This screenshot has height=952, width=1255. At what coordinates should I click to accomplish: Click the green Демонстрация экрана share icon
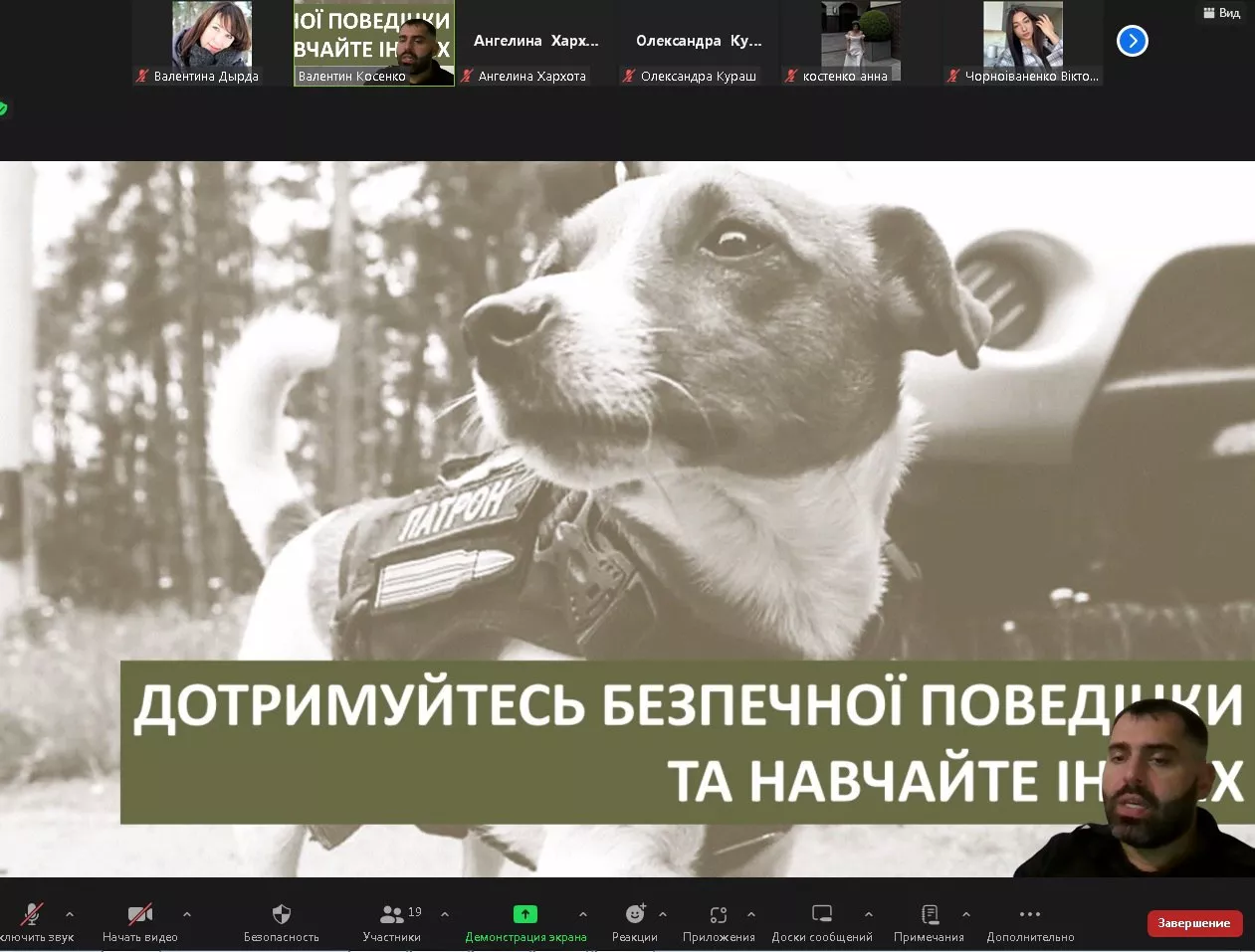tap(524, 914)
